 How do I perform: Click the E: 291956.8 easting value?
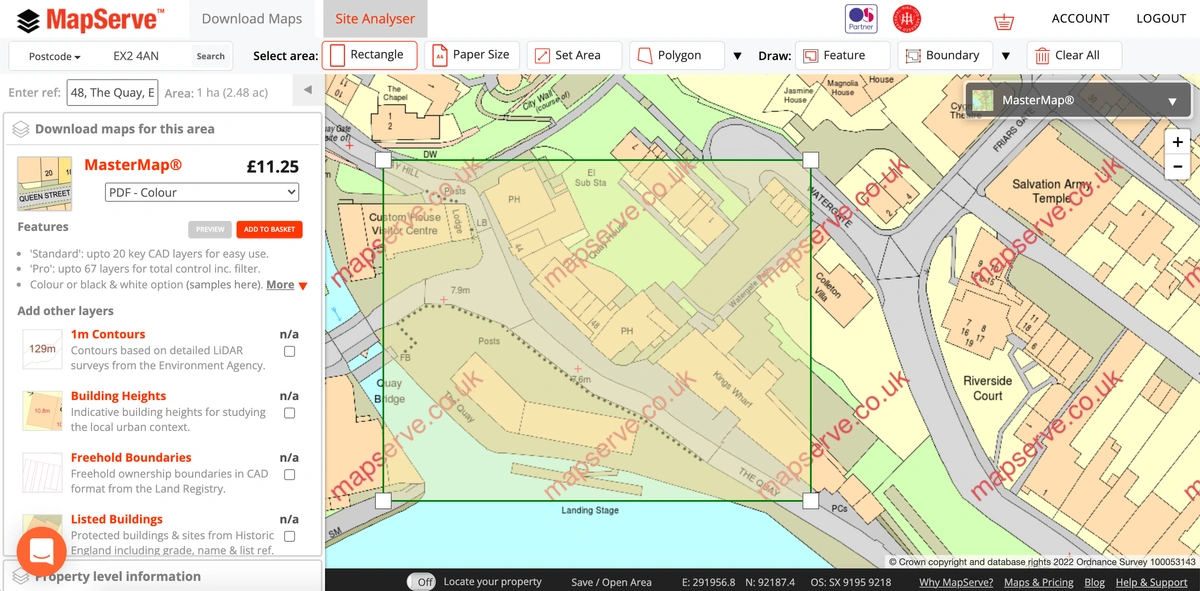tap(709, 582)
